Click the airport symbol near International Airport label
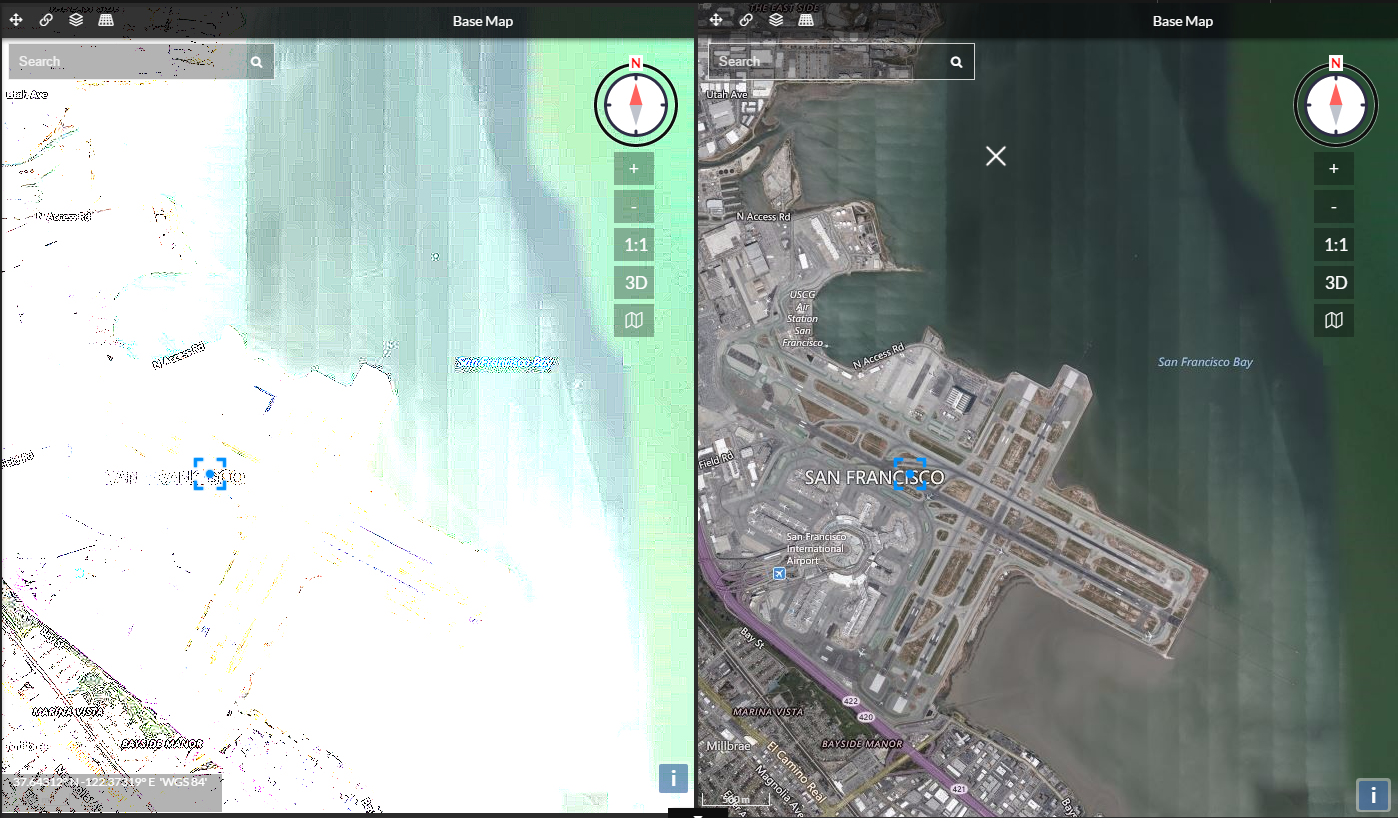 coord(779,574)
